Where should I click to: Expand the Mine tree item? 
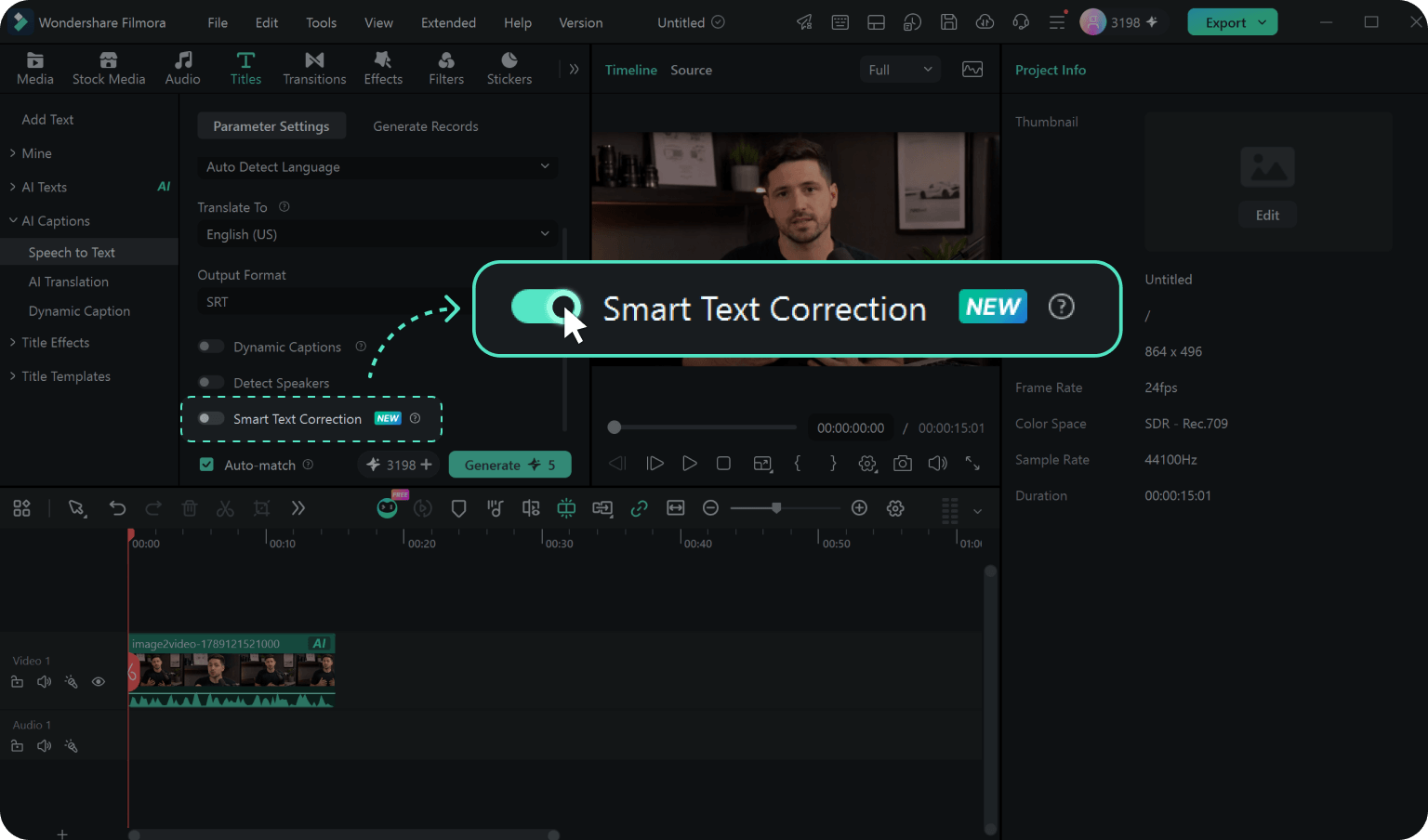point(13,153)
